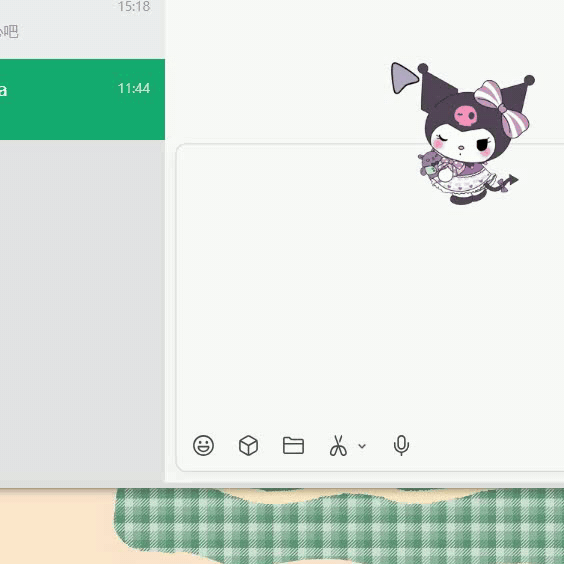Click the 15:18 timestamp in chat list
This screenshot has width=564, height=564.
134,6
